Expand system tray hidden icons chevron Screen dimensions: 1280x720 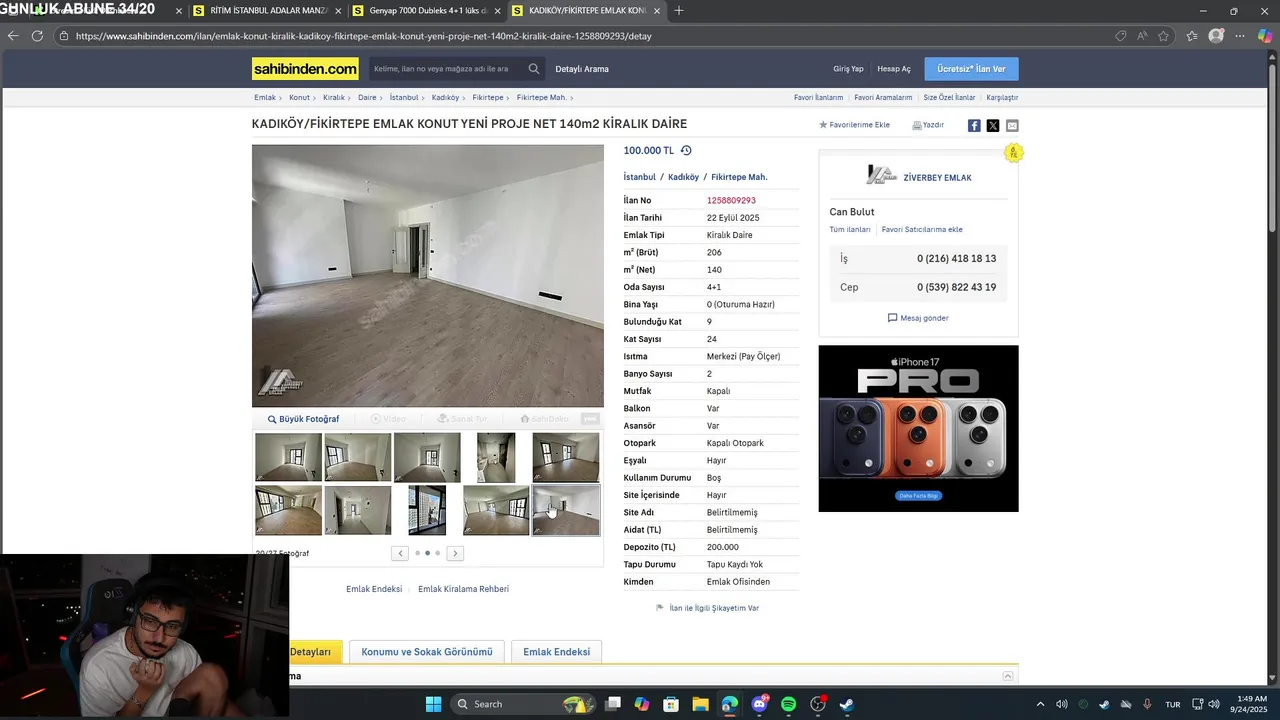[x=1040, y=704]
